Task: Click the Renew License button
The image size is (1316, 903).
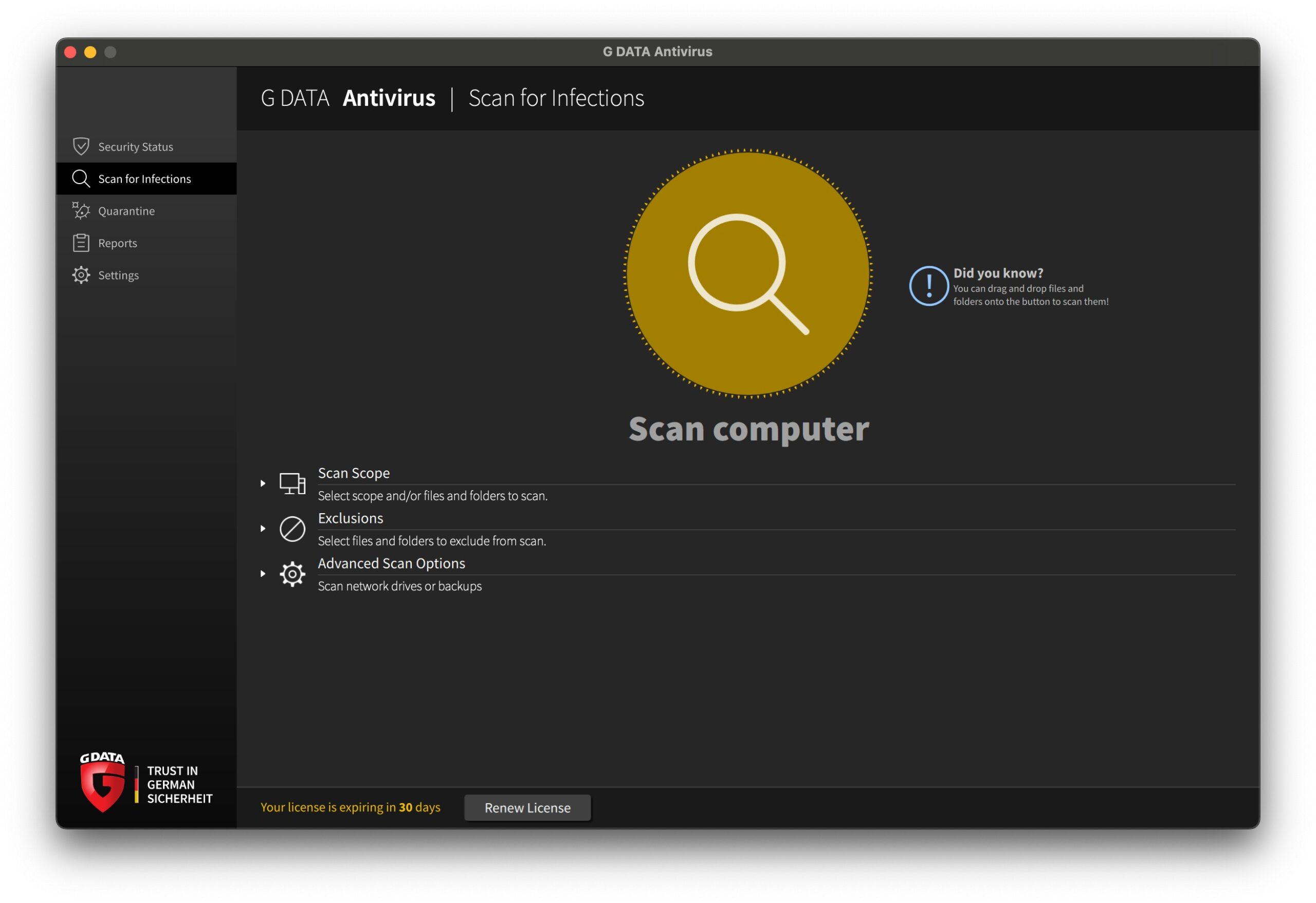Action: [x=528, y=808]
